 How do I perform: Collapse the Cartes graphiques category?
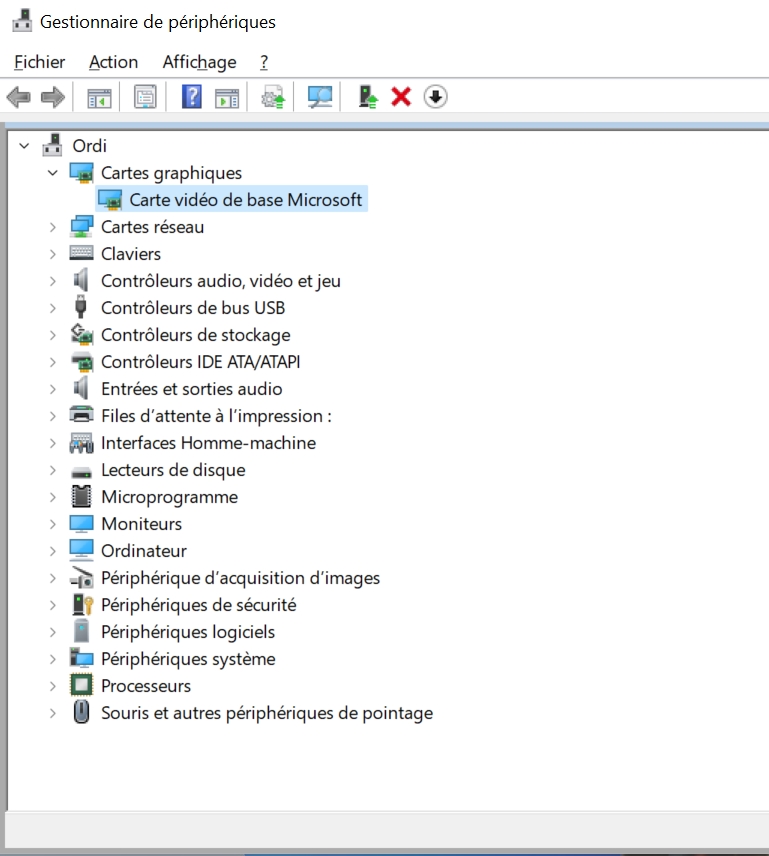coord(53,173)
